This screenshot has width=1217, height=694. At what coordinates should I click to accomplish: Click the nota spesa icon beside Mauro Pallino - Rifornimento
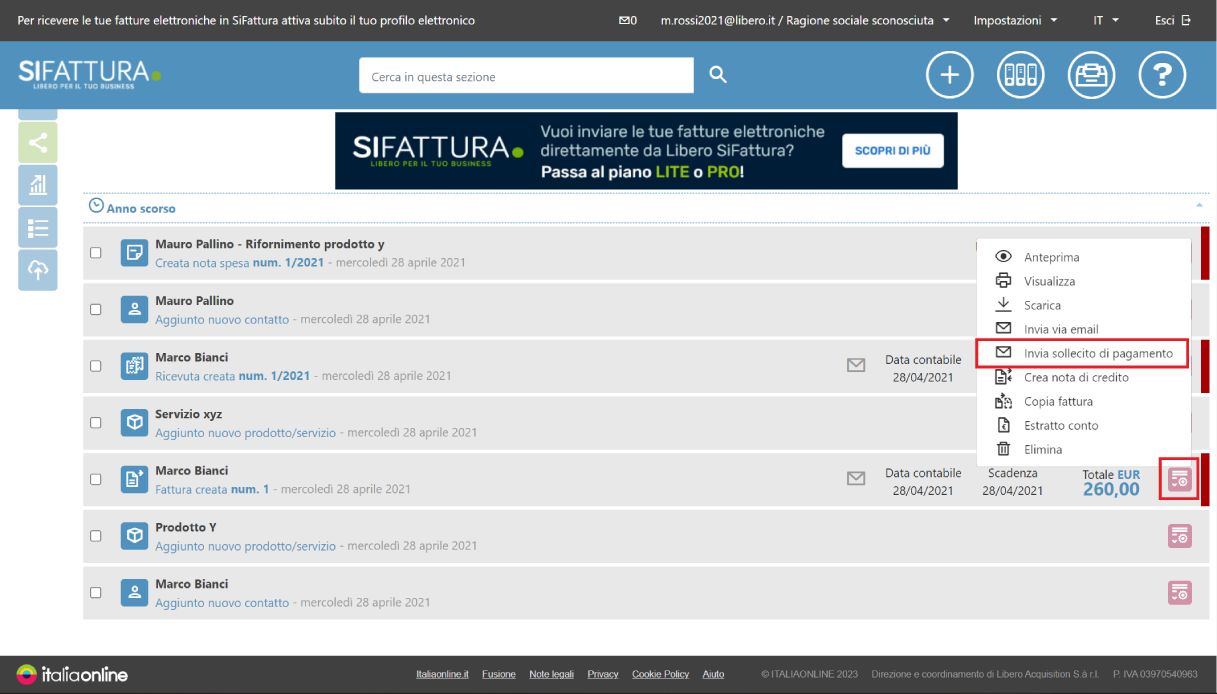tap(134, 253)
